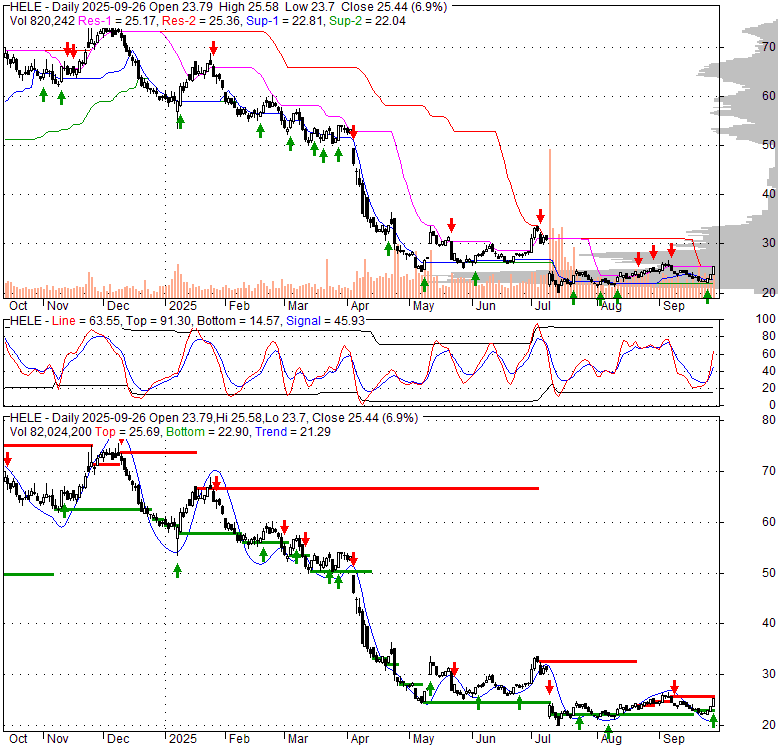Select 'Close 25.44 (6.9%)' in top chart header

click(x=394, y=7)
